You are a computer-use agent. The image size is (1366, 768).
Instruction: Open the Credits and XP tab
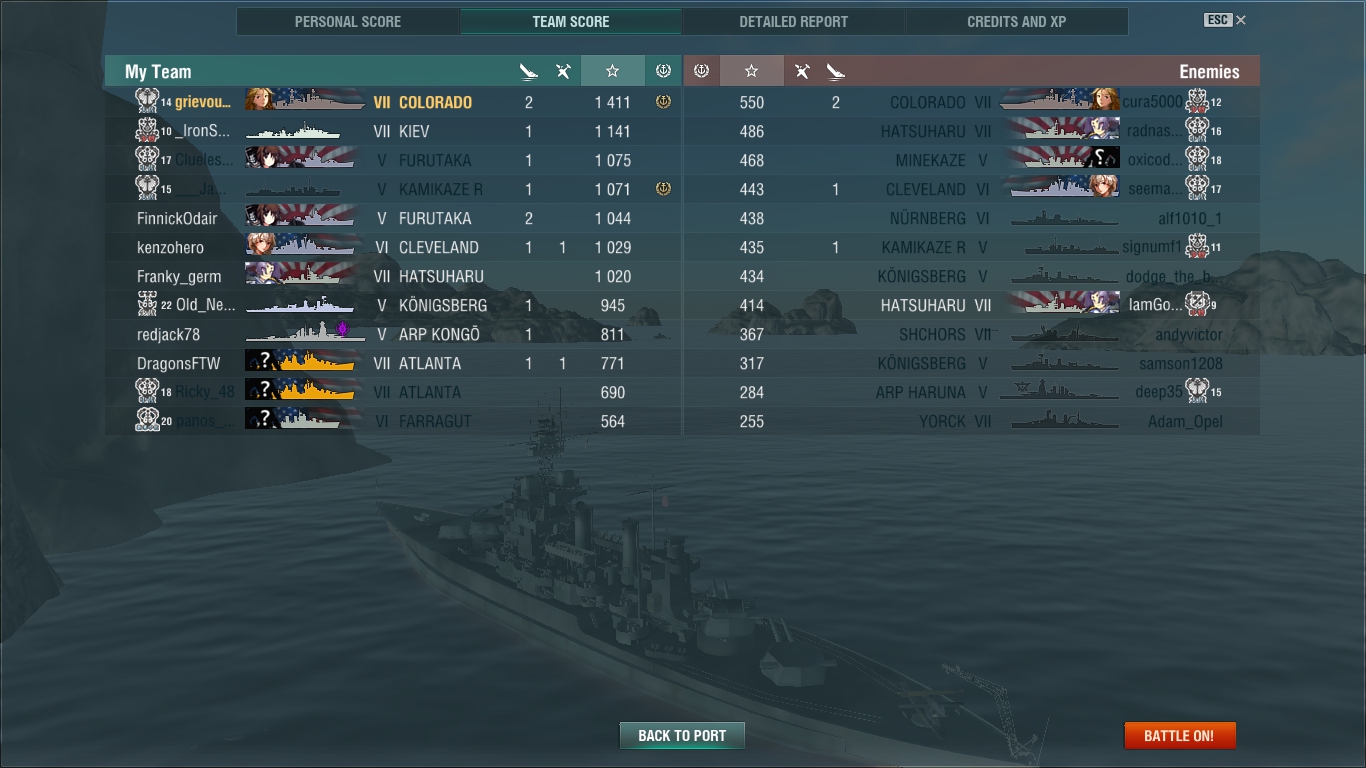[x=1017, y=21]
